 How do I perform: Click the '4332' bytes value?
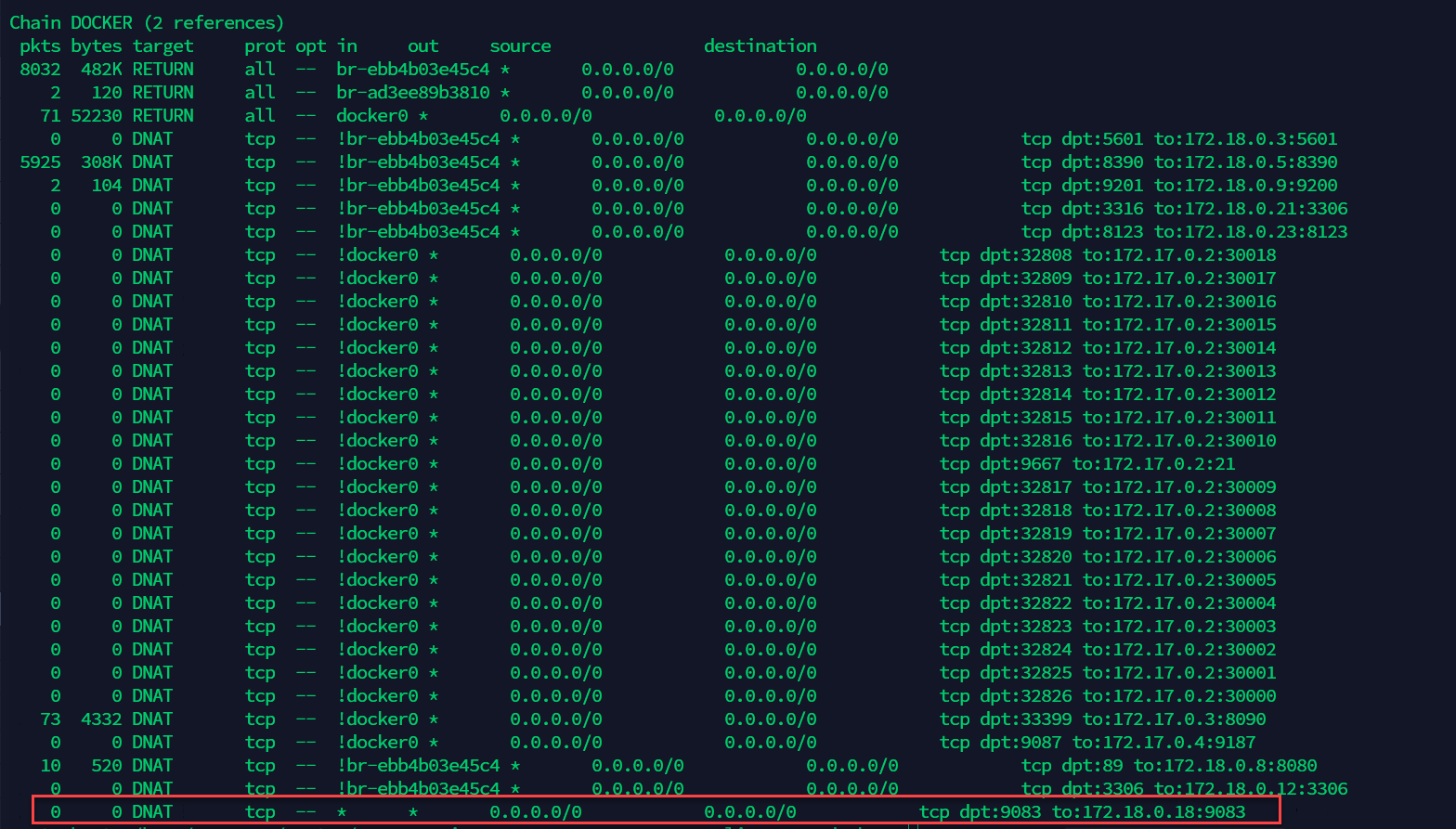101,719
